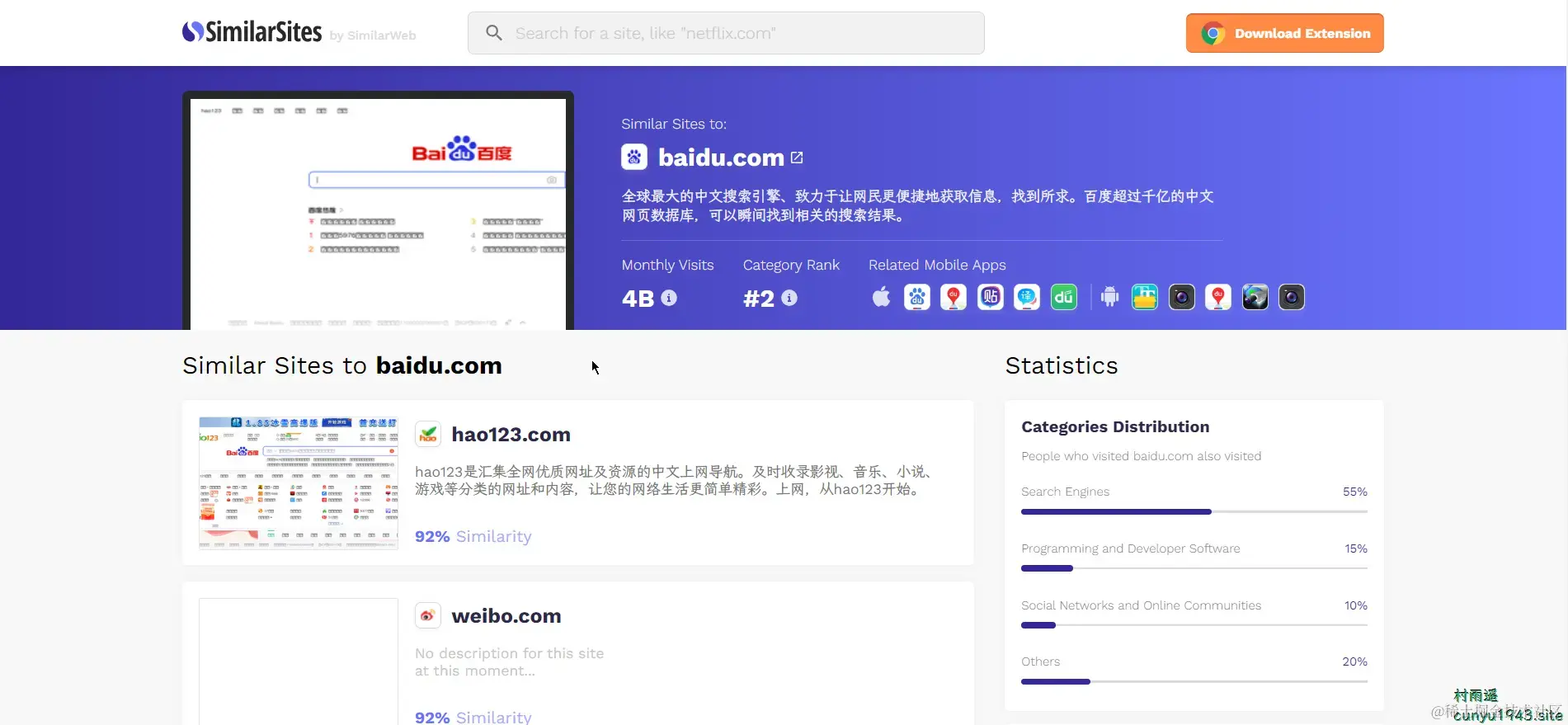Open the baidu.com header link
This screenshot has width=1568, height=725.
[721, 157]
